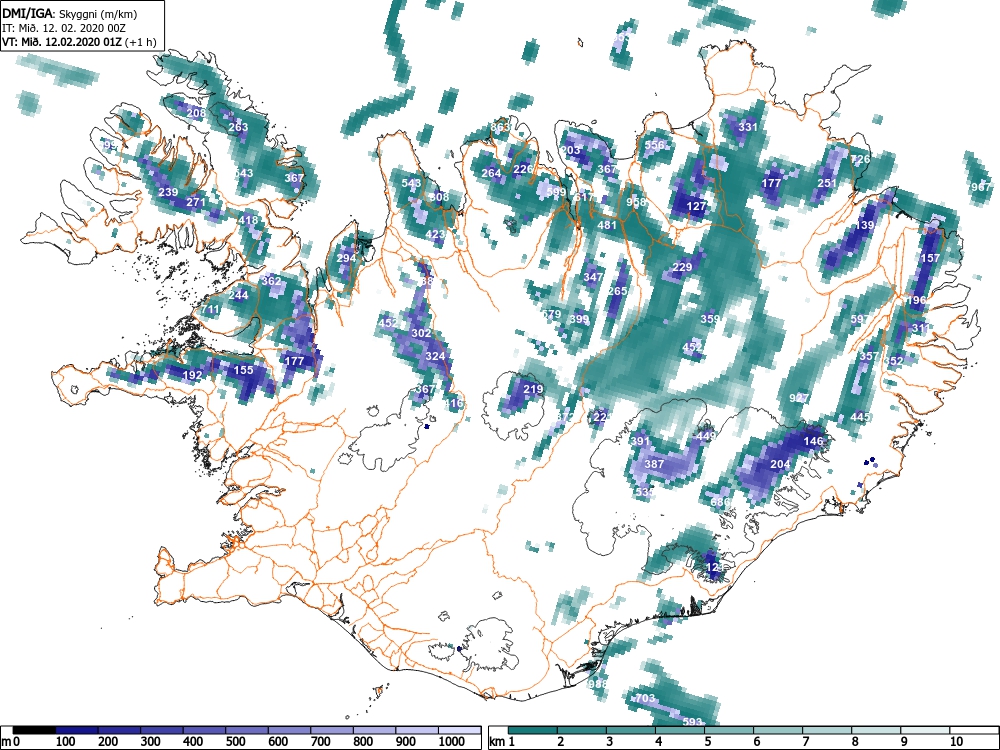Click the '1000' label on the meter legend
The image size is (1000, 750).
click(x=452, y=742)
